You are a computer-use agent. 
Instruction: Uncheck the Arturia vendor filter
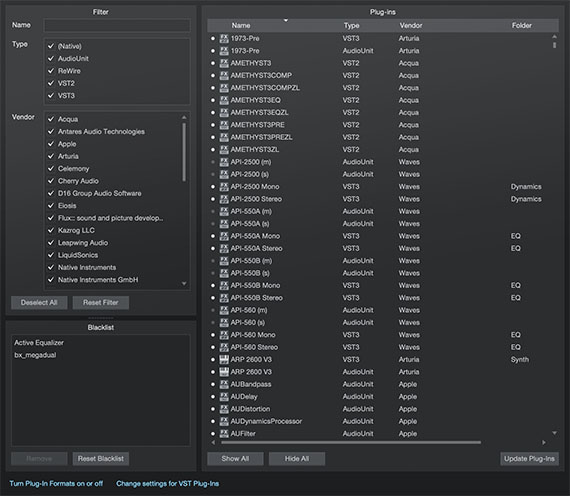(x=51, y=156)
